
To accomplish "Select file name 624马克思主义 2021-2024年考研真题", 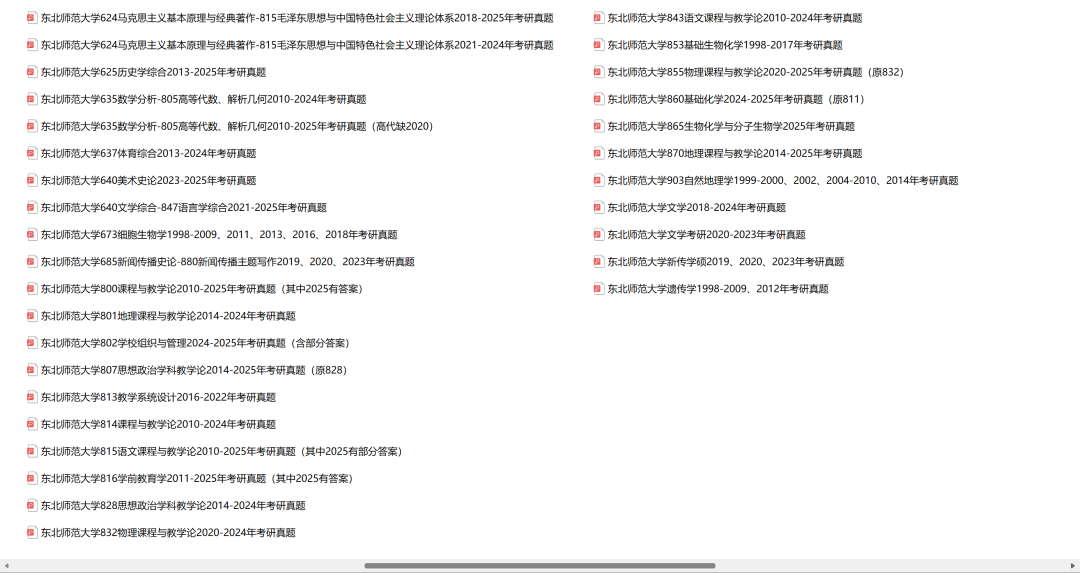I will point(297,45).
